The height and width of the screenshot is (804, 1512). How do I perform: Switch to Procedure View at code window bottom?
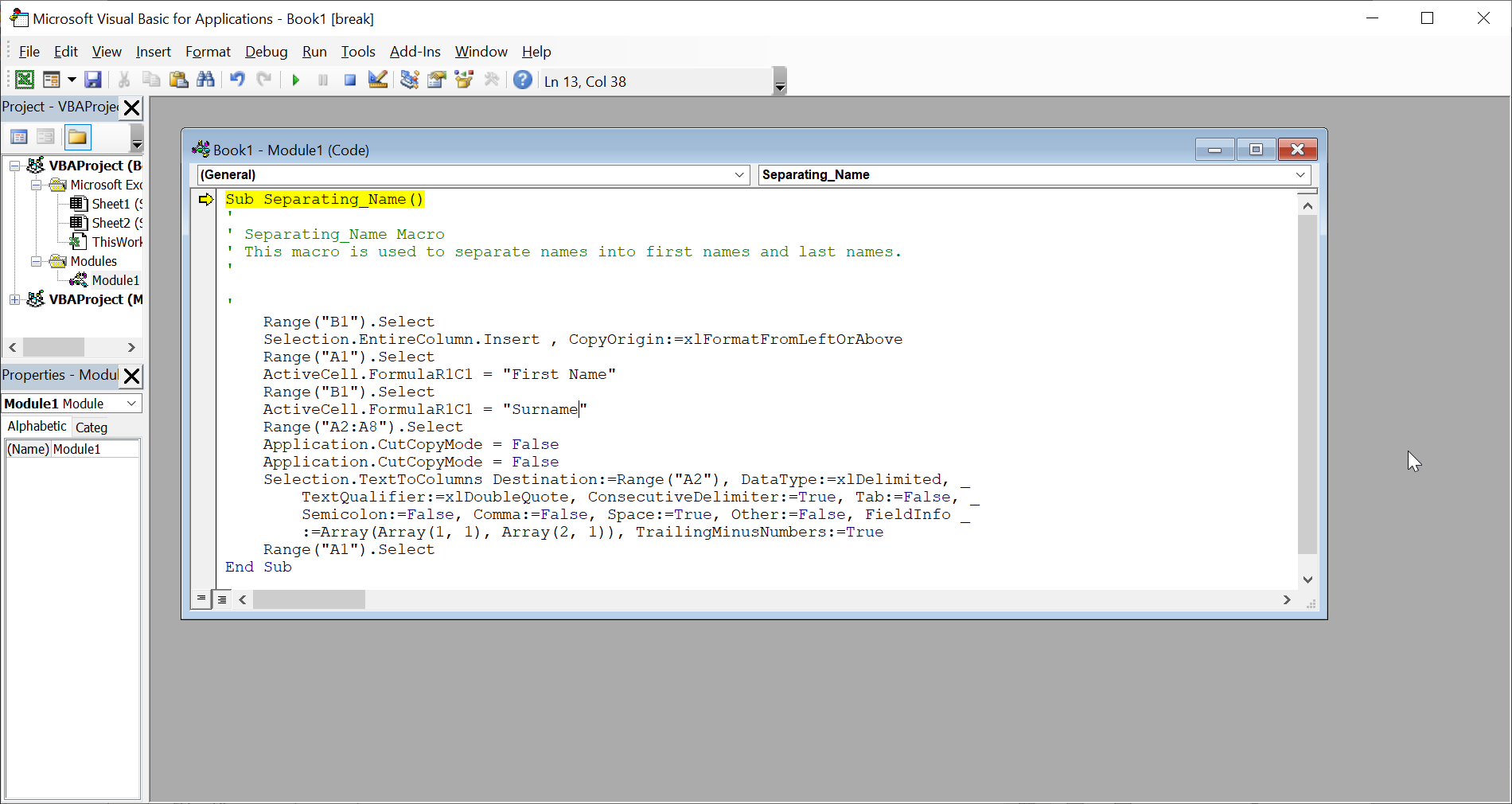pos(201,599)
